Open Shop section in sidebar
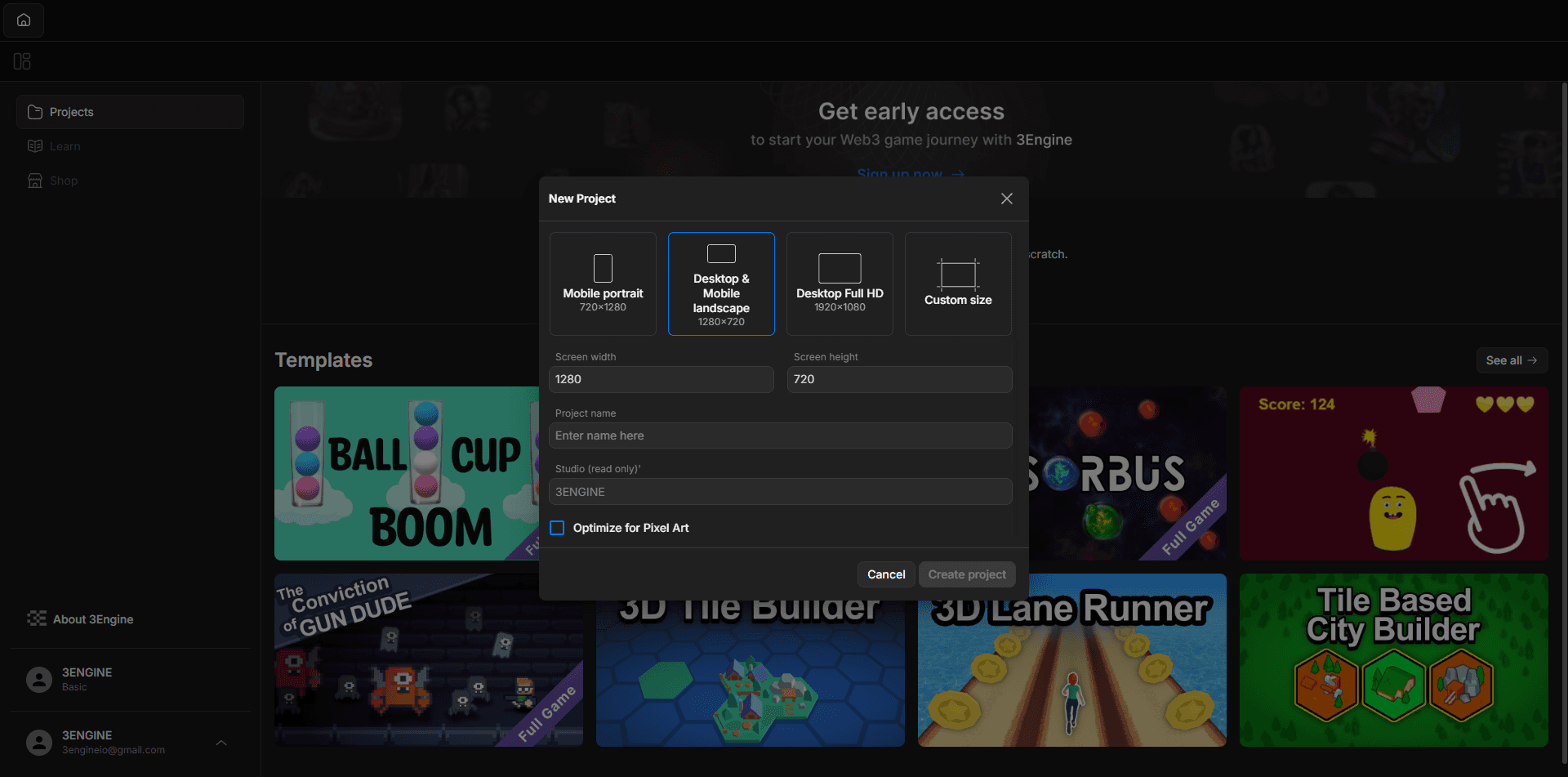 [x=131, y=181]
